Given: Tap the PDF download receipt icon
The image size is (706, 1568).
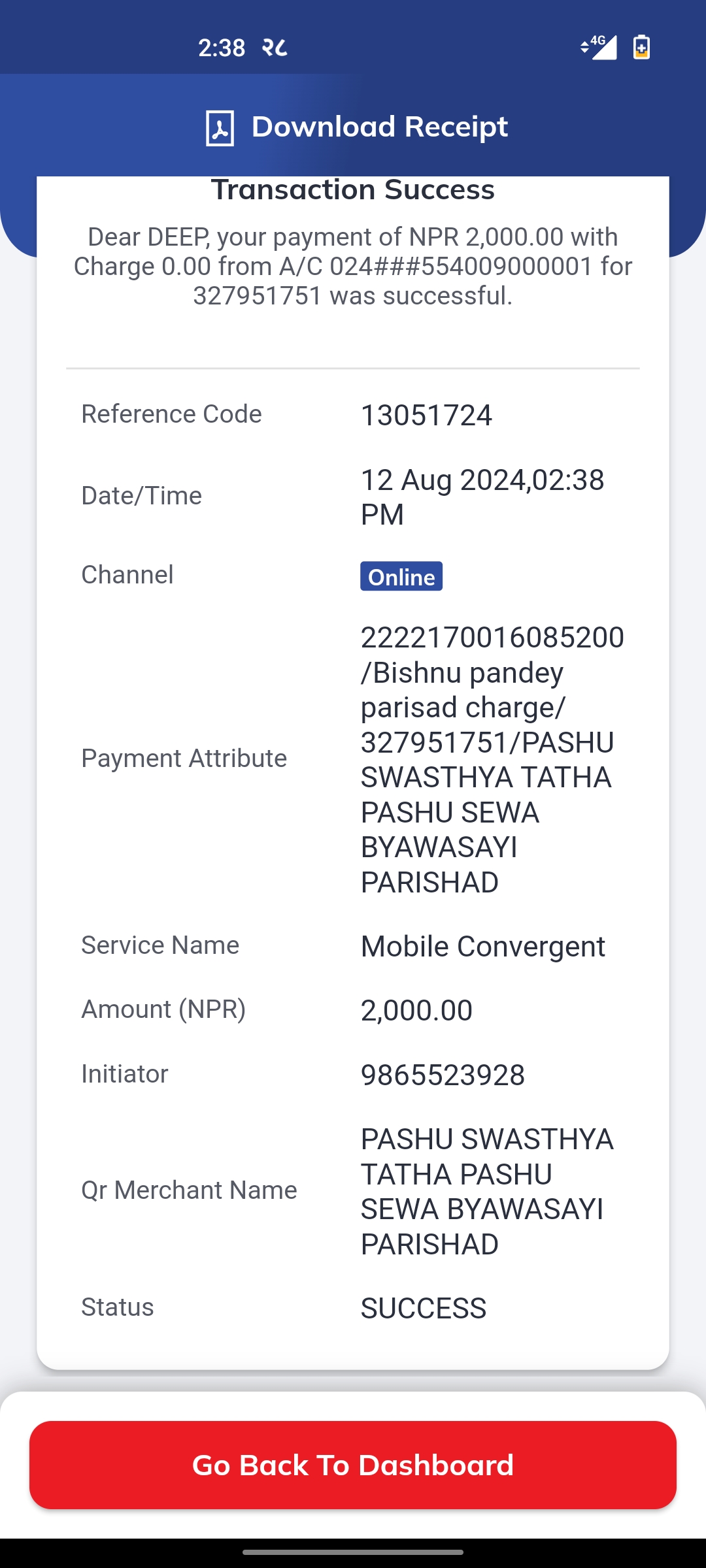Looking at the screenshot, I should coord(220,128).
